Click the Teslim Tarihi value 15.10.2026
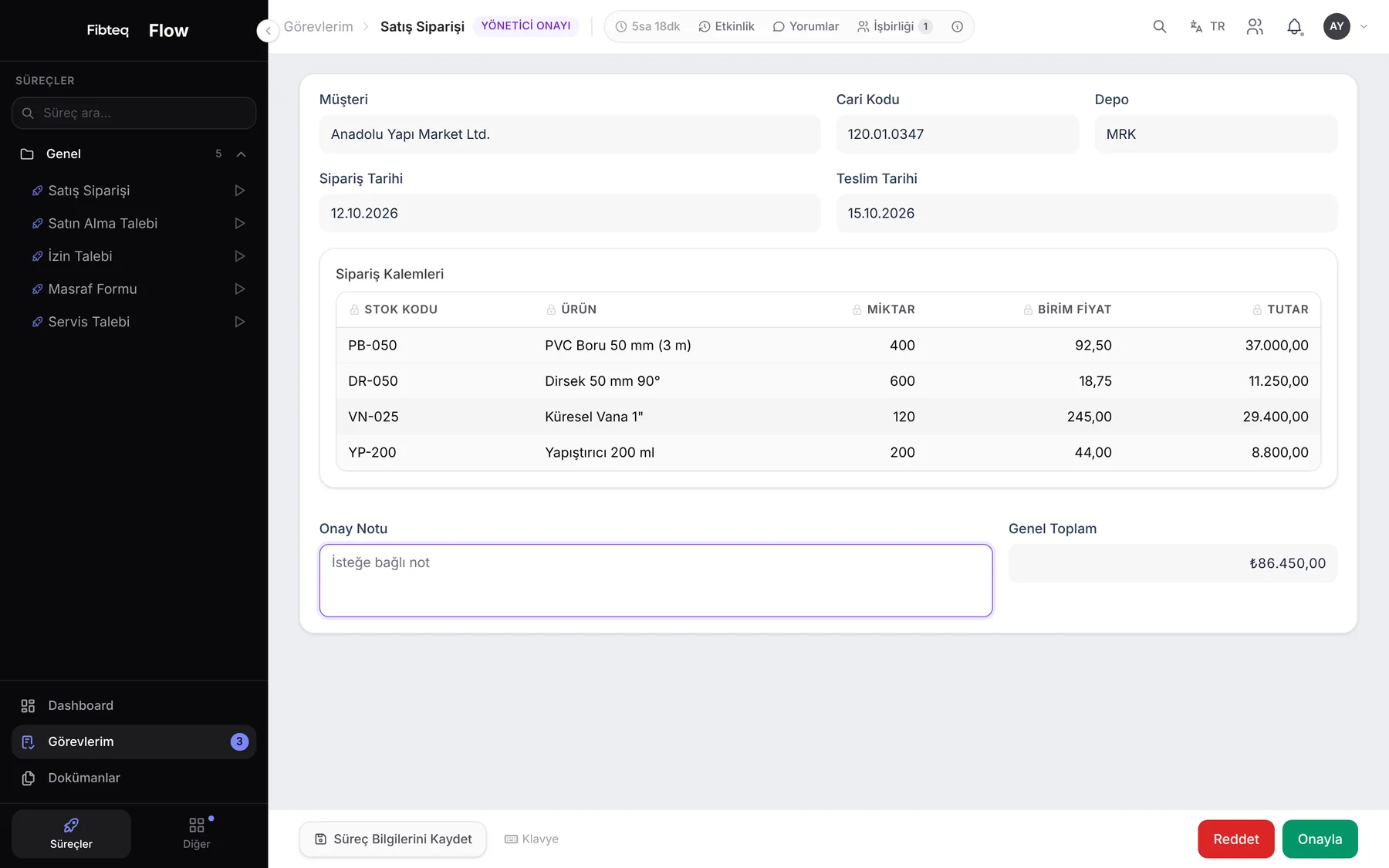This screenshot has height=868, width=1389. coord(1087,213)
